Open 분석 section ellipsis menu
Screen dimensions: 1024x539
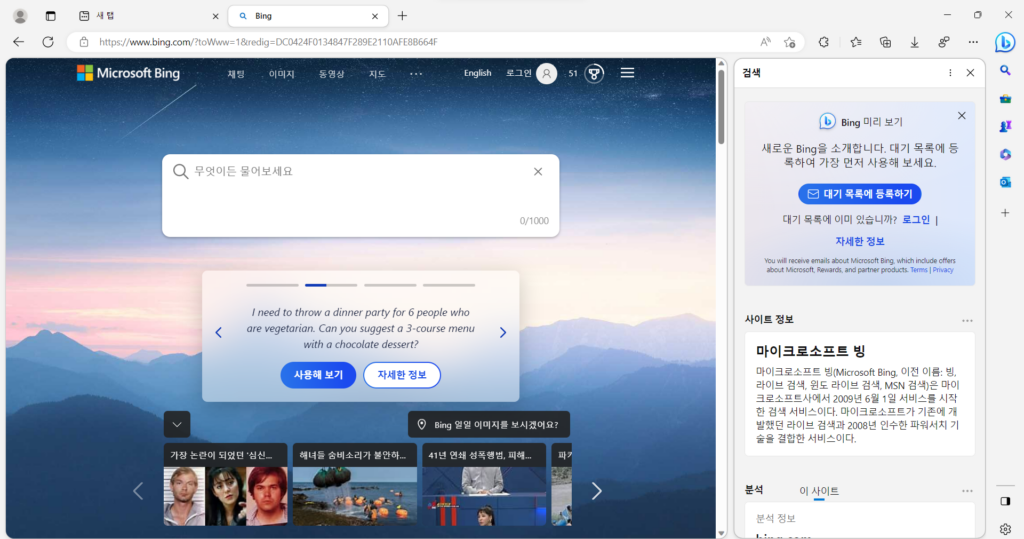coord(967,491)
